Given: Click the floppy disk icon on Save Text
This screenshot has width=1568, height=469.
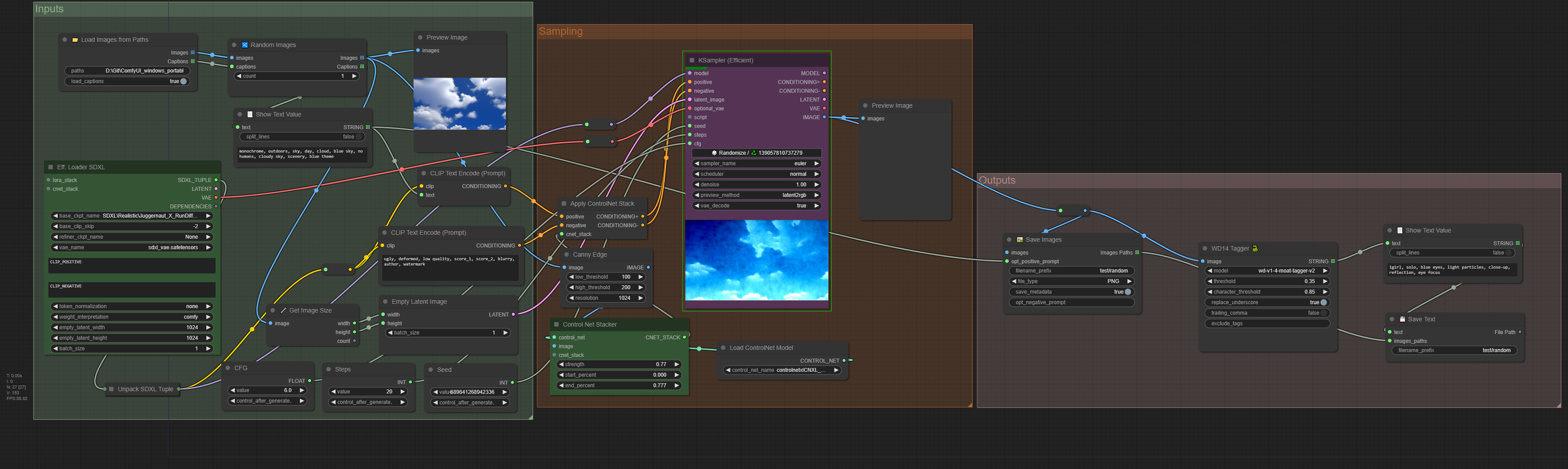Looking at the screenshot, I should (x=1402, y=320).
